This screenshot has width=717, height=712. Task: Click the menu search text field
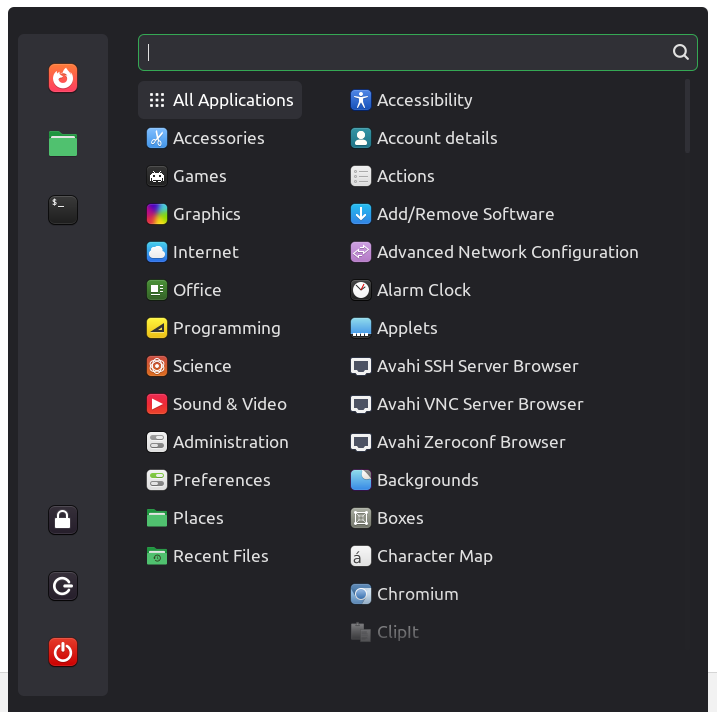[405, 53]
